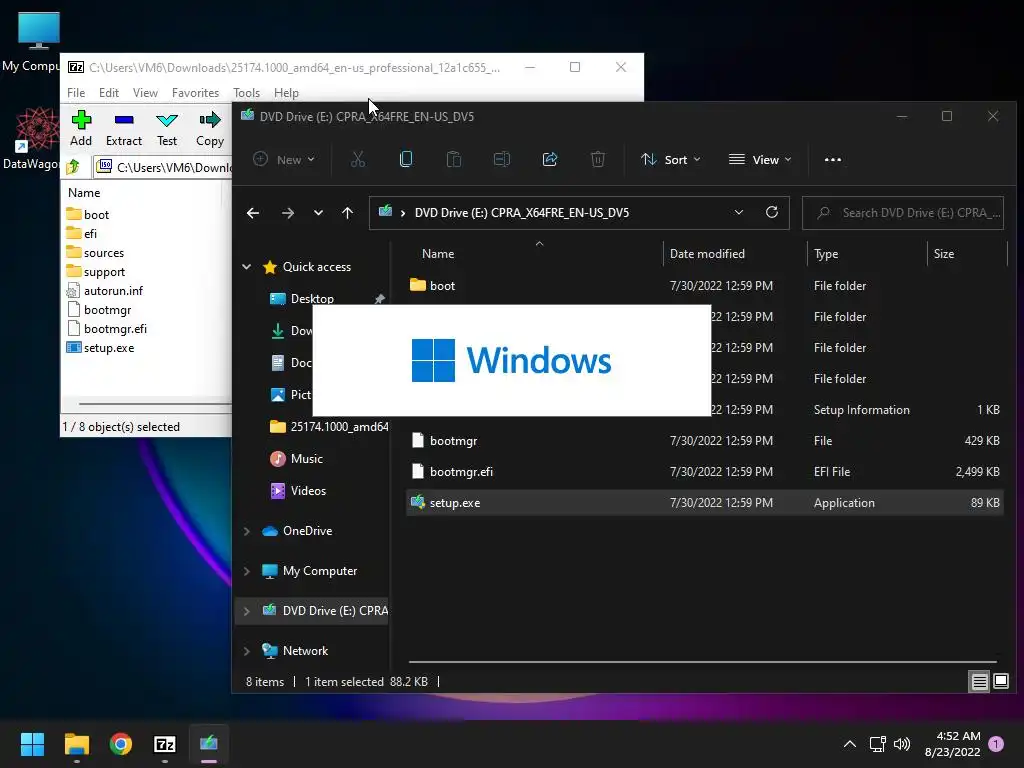Open the Tools menu in 7-Zip

tap(246, 93)
